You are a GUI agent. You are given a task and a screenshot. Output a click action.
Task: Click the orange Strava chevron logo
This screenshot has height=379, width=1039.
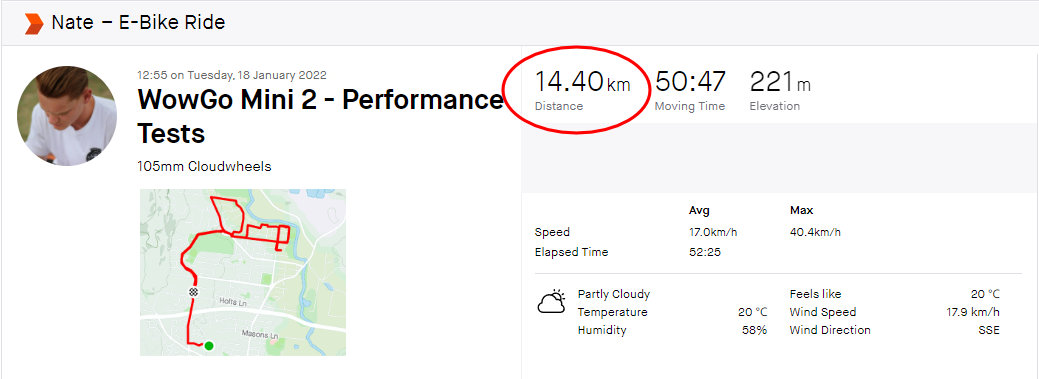(33, 24)
